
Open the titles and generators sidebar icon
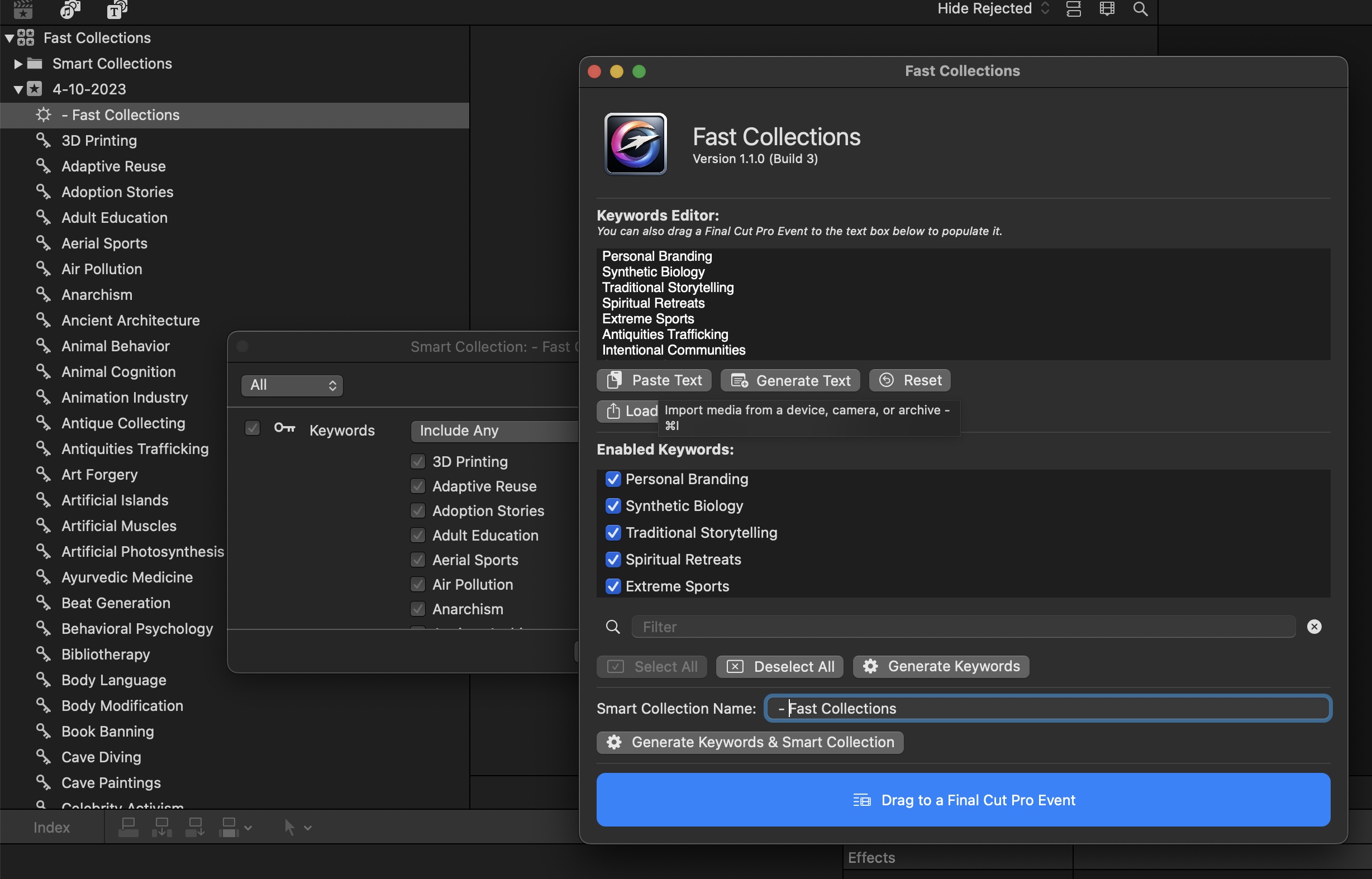tap(116, 8)
